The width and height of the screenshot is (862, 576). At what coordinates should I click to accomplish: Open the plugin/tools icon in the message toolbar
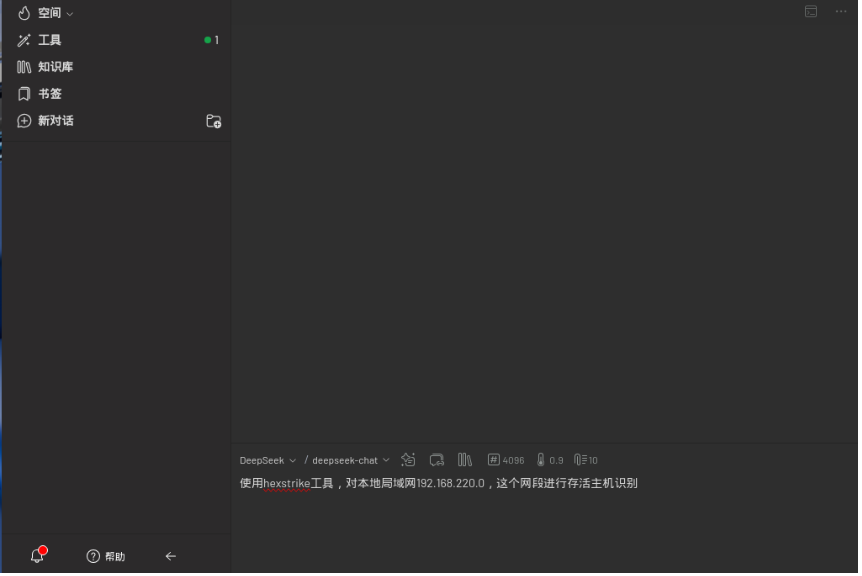click(x=408, y=460)
